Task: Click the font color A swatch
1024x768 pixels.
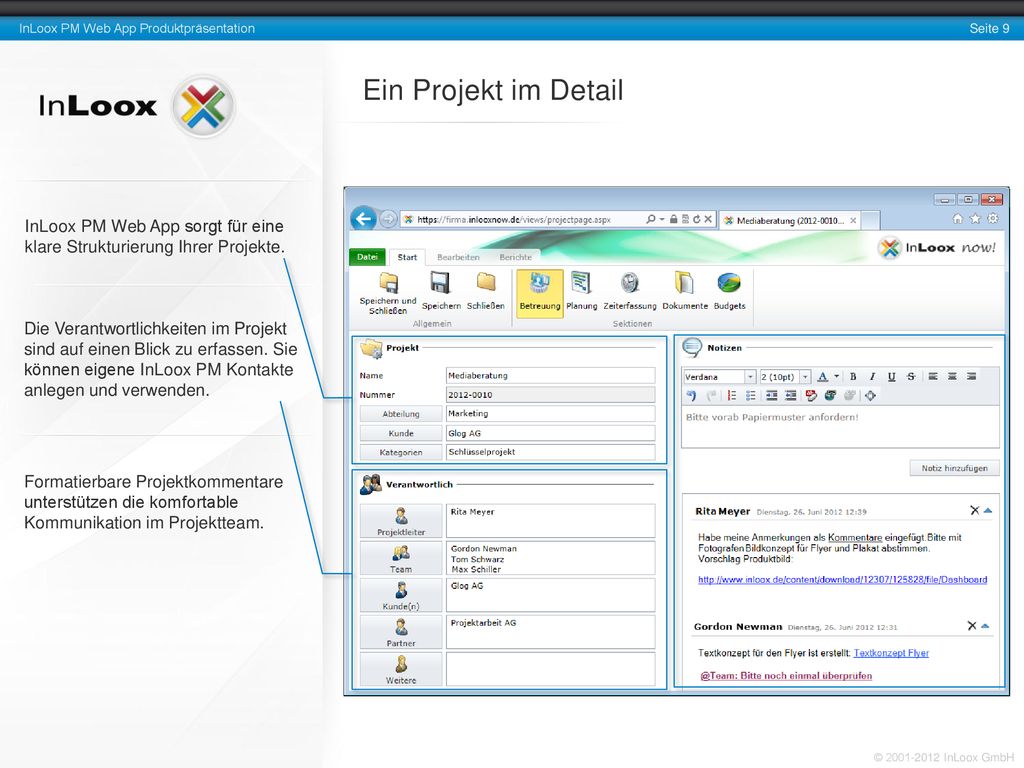Action: coord(823,377)
